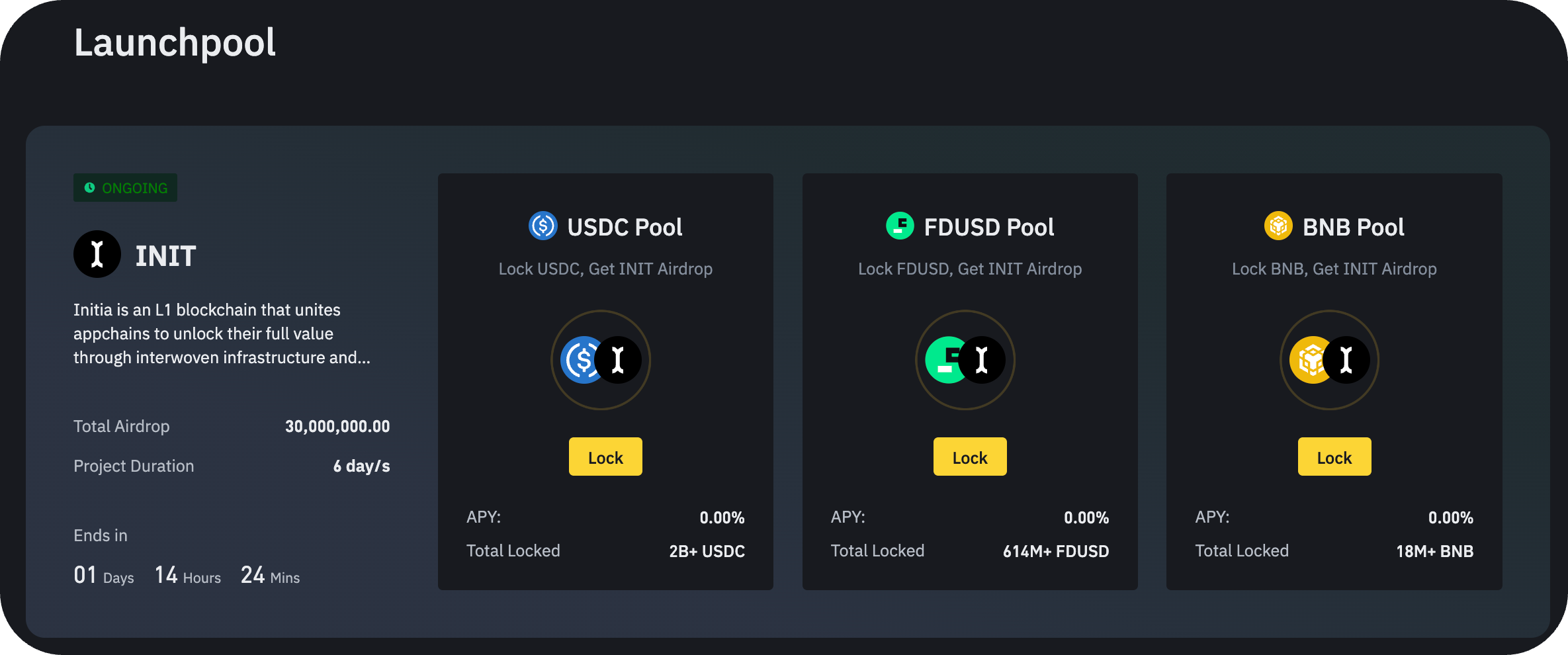The width and height of the screenshot is (1568, 655).
Task: Click the USDC/INIT paired token graphic
Action: 600,360
